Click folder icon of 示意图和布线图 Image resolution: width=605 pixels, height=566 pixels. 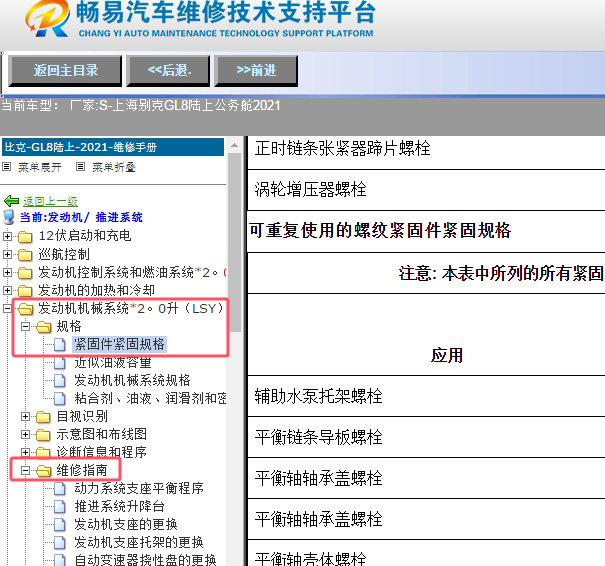pyautogui.click(x=43, y=434)
